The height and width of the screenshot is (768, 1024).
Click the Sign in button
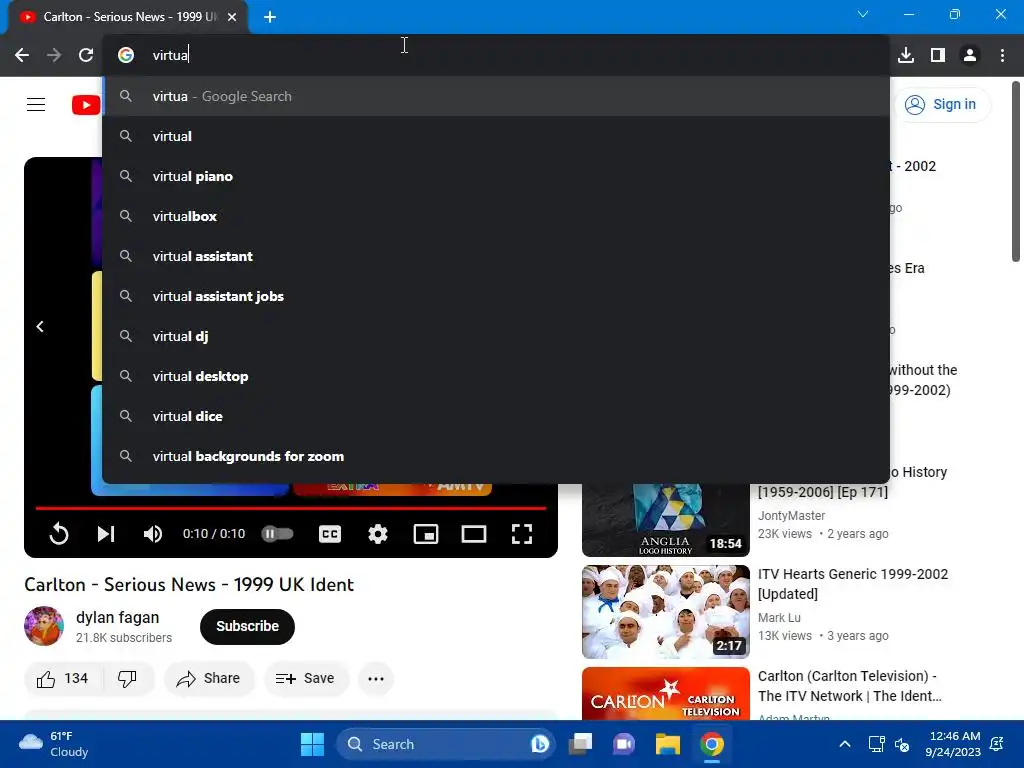click(x=941, y=104)
